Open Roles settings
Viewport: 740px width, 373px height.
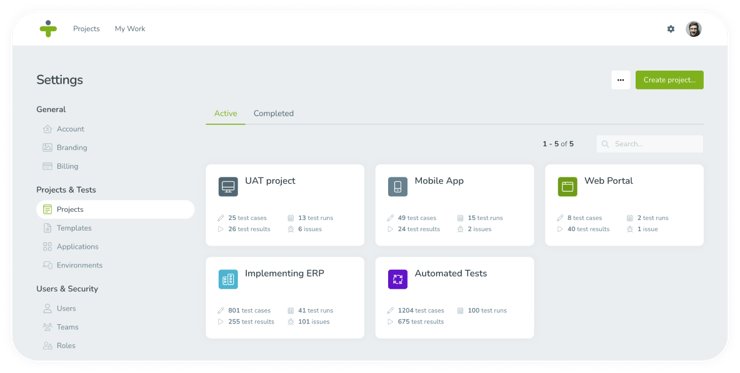pos(66,346)
